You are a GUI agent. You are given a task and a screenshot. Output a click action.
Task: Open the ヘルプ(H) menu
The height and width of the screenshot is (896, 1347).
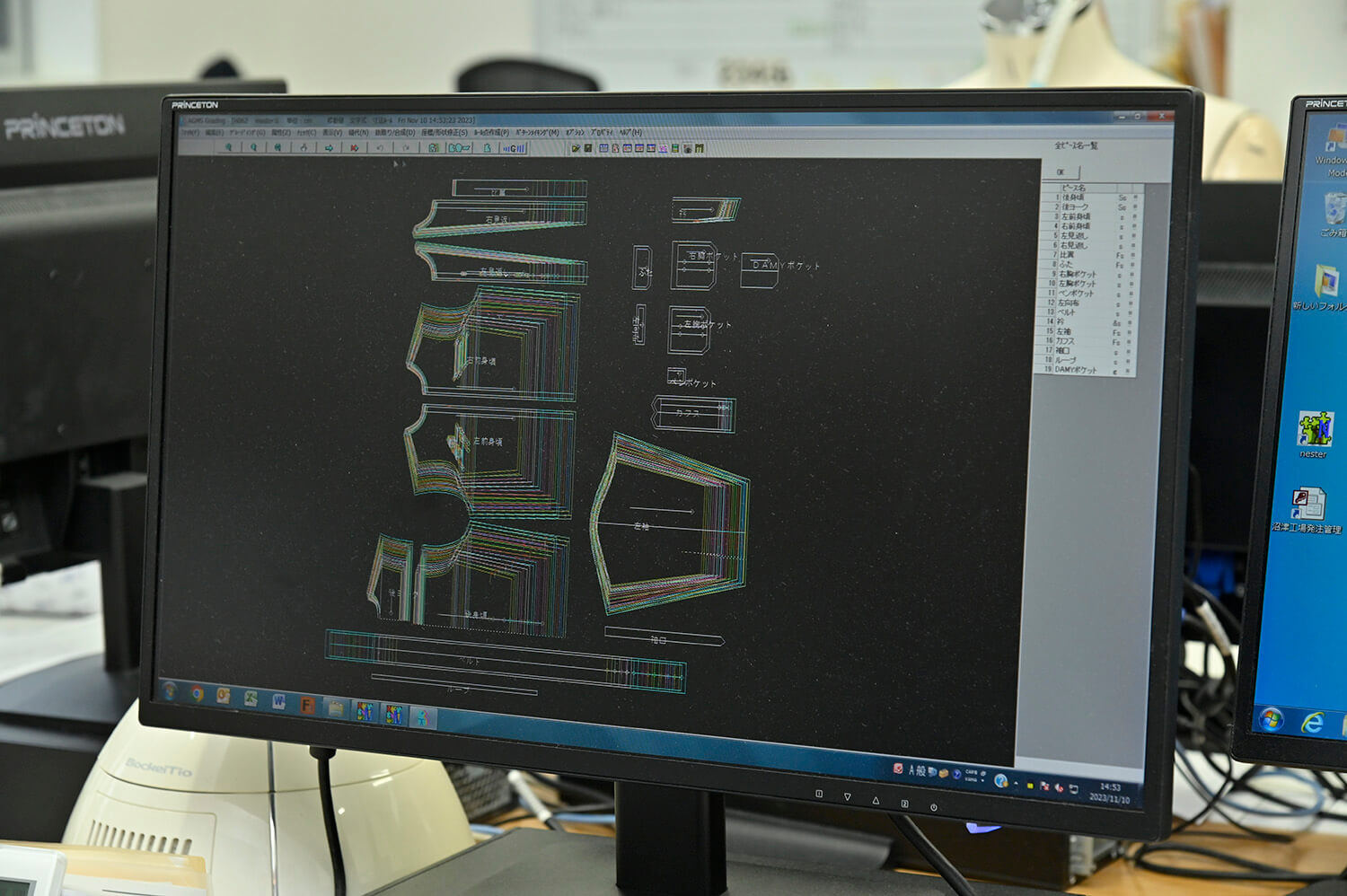point(629,132)
